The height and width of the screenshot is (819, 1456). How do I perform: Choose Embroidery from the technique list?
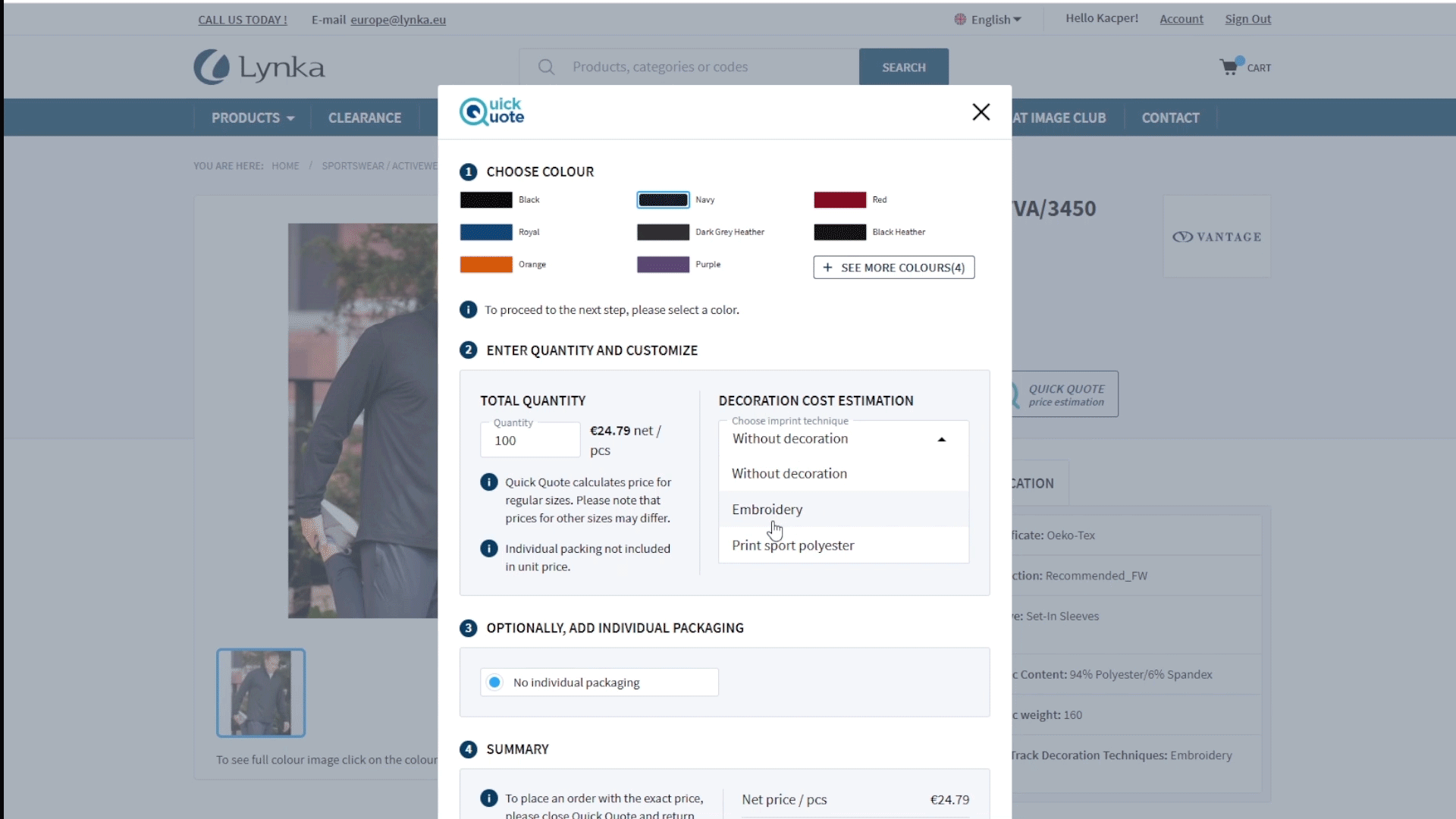tap(767, 510)
